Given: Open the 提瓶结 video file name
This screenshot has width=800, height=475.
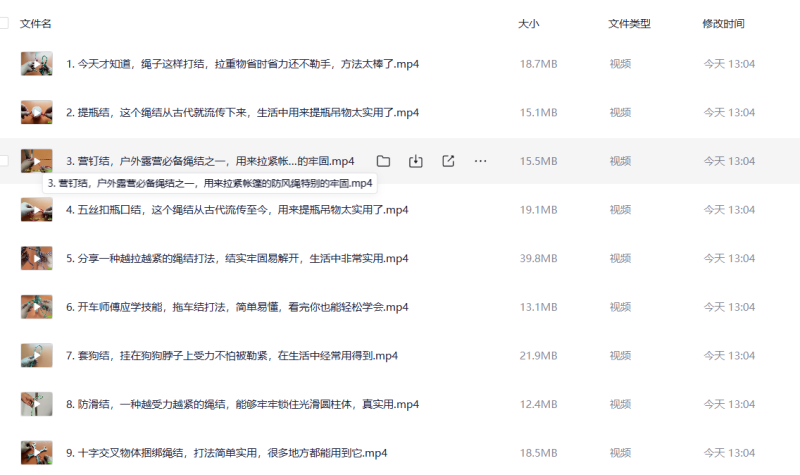Looking at the screenshot, I should click(241, 112).
